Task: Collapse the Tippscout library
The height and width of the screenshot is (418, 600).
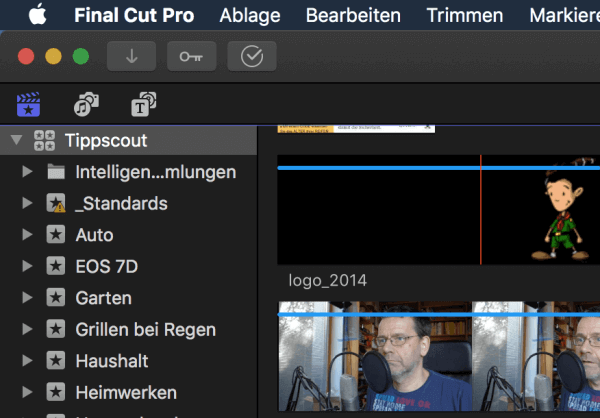Action: pos(16,140)
